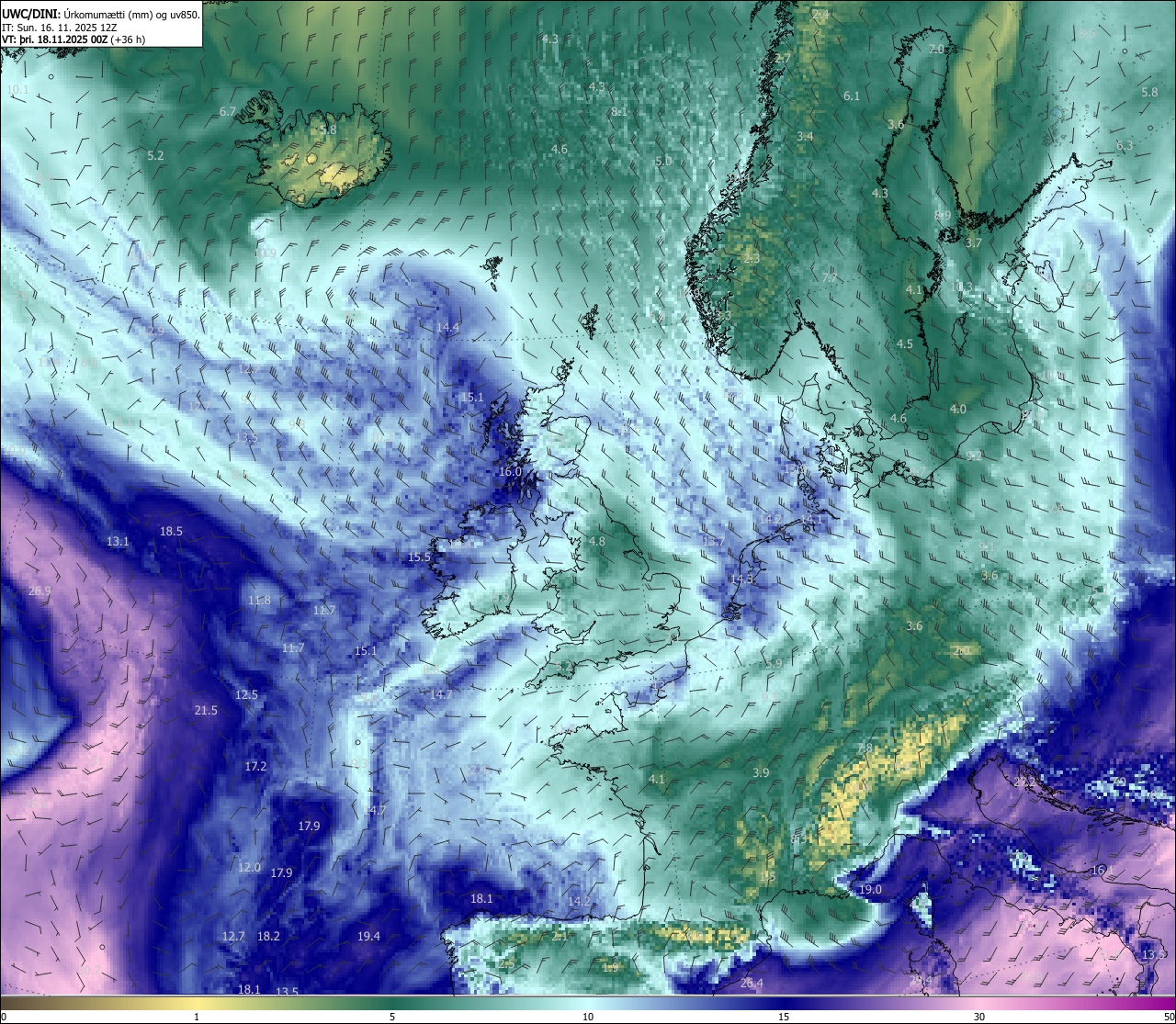Screen dimensions: 1176x1024
Task: Click the '6.7' value northwest of Iceland
Action: 228,111
